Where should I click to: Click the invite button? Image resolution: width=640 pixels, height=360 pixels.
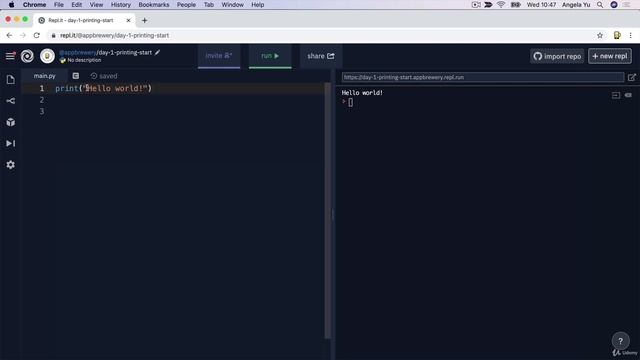tap(219, 56)
